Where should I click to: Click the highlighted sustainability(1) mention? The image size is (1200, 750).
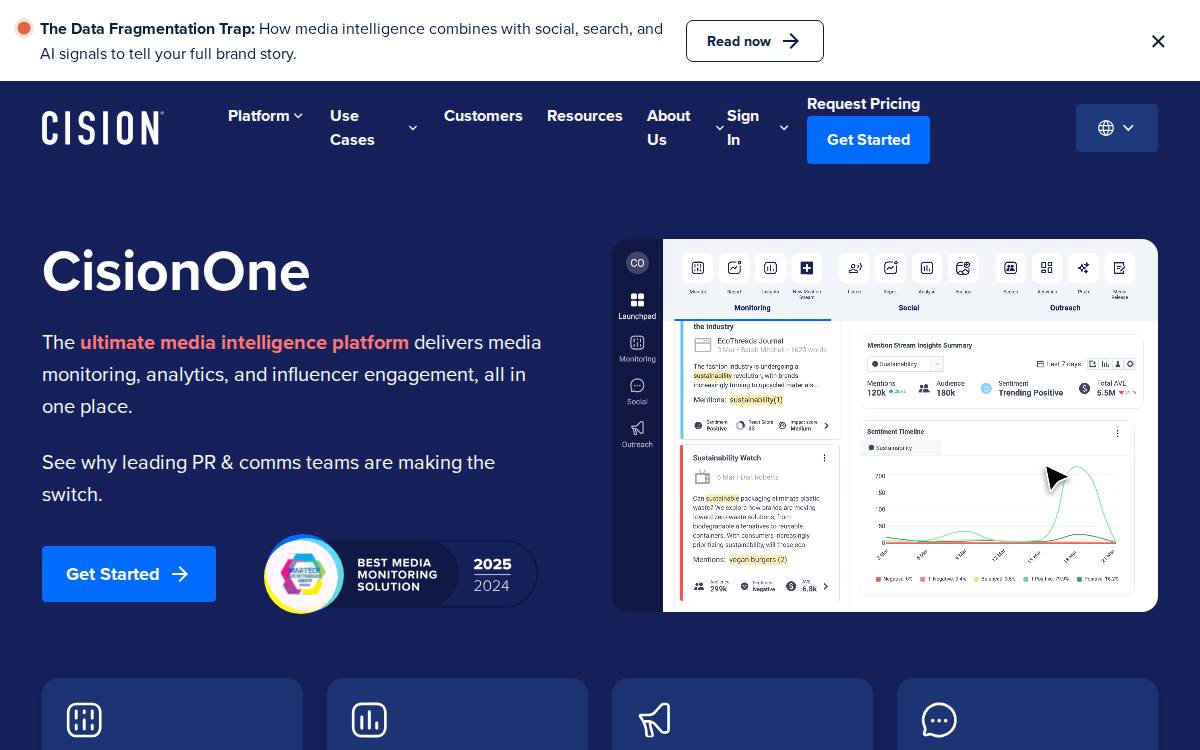pyautogui.click(x=756, y=399)
